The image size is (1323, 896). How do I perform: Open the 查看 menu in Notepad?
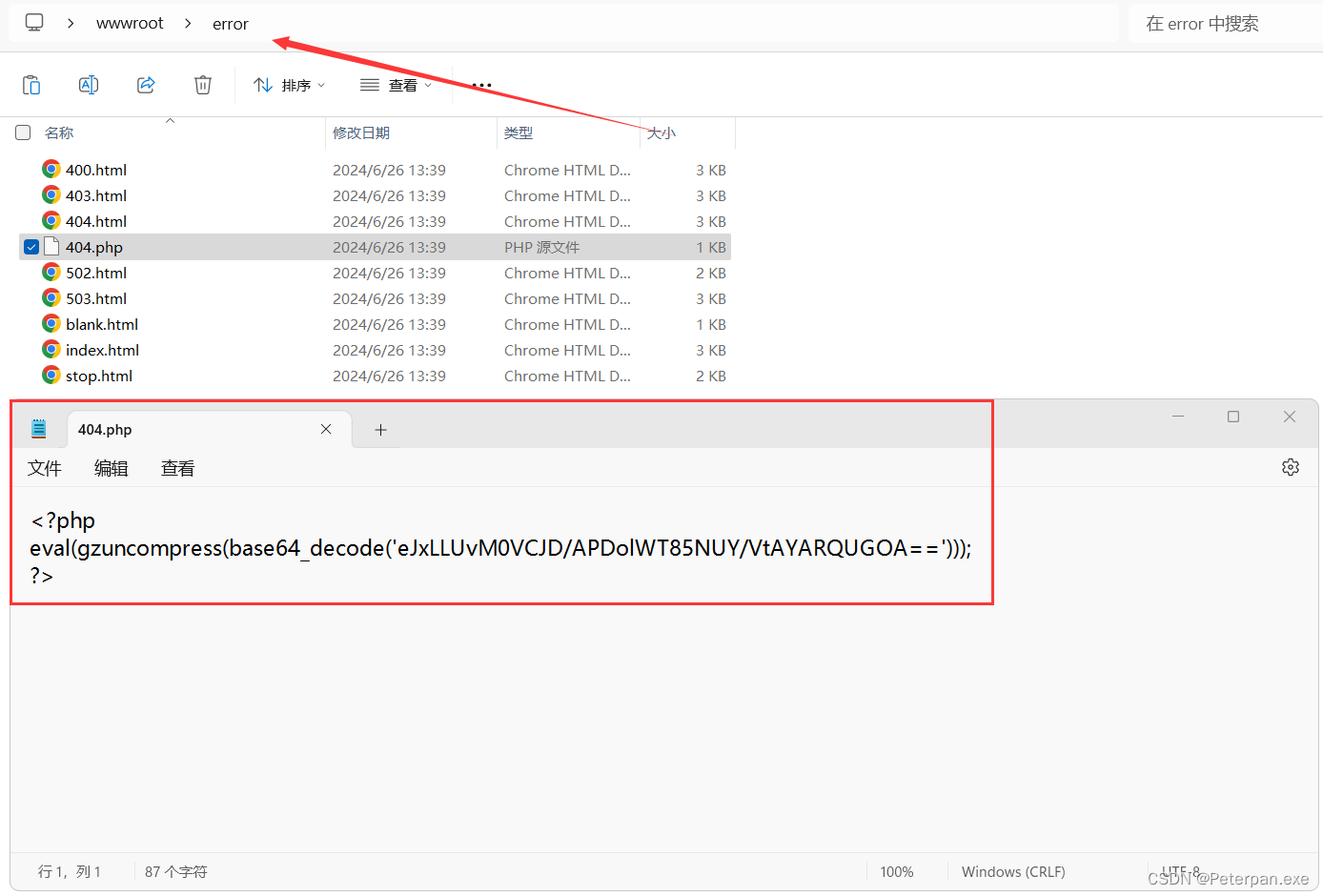(178, 468)
